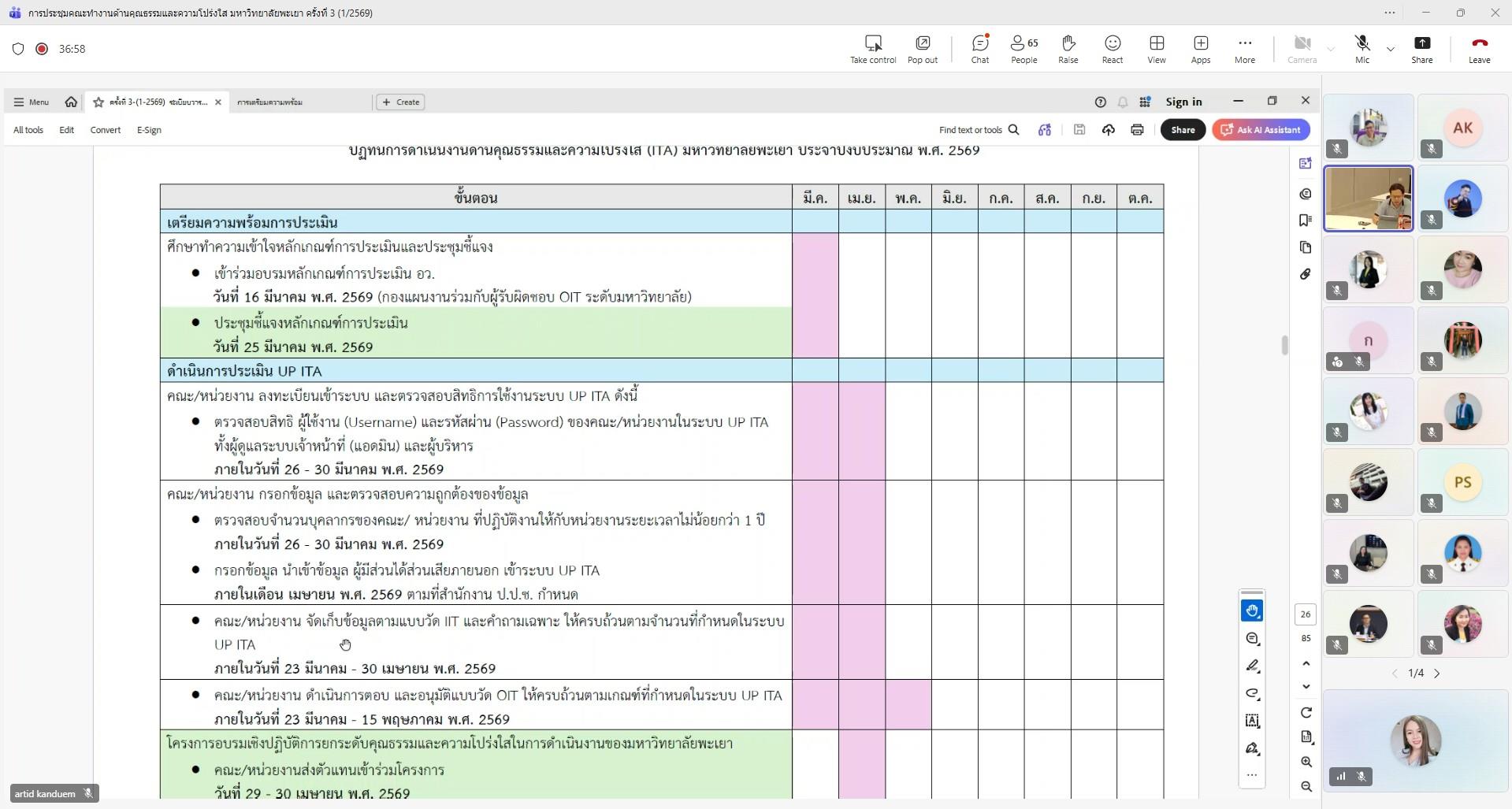
Task: Turn on the Camera
Action: coord(1302,49)
